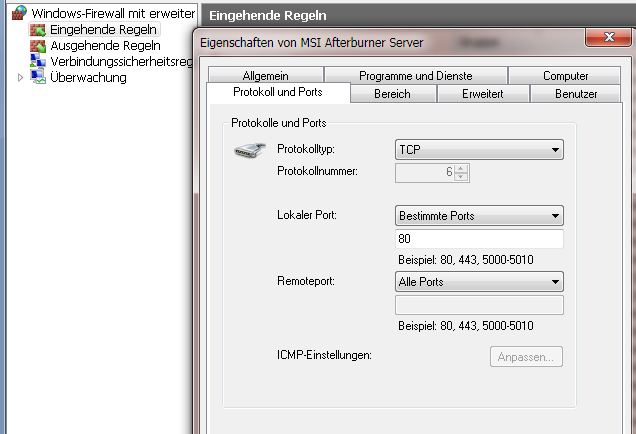This screenshot has height=434, width=636.
Task: Open the Lokaler Port Bestimmte Ports dropdown
Action: point(479,216)
